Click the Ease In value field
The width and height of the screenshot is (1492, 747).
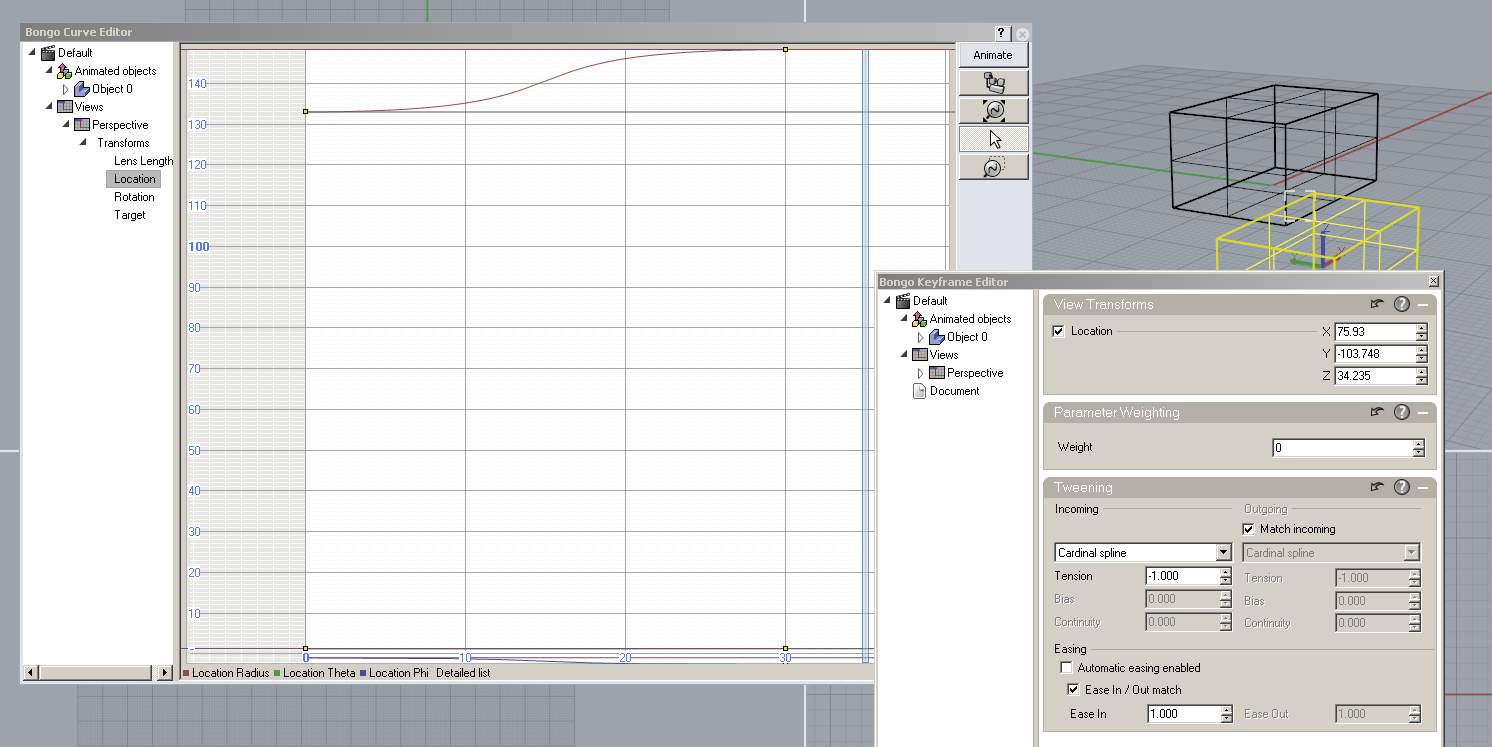pos(1182,714)
